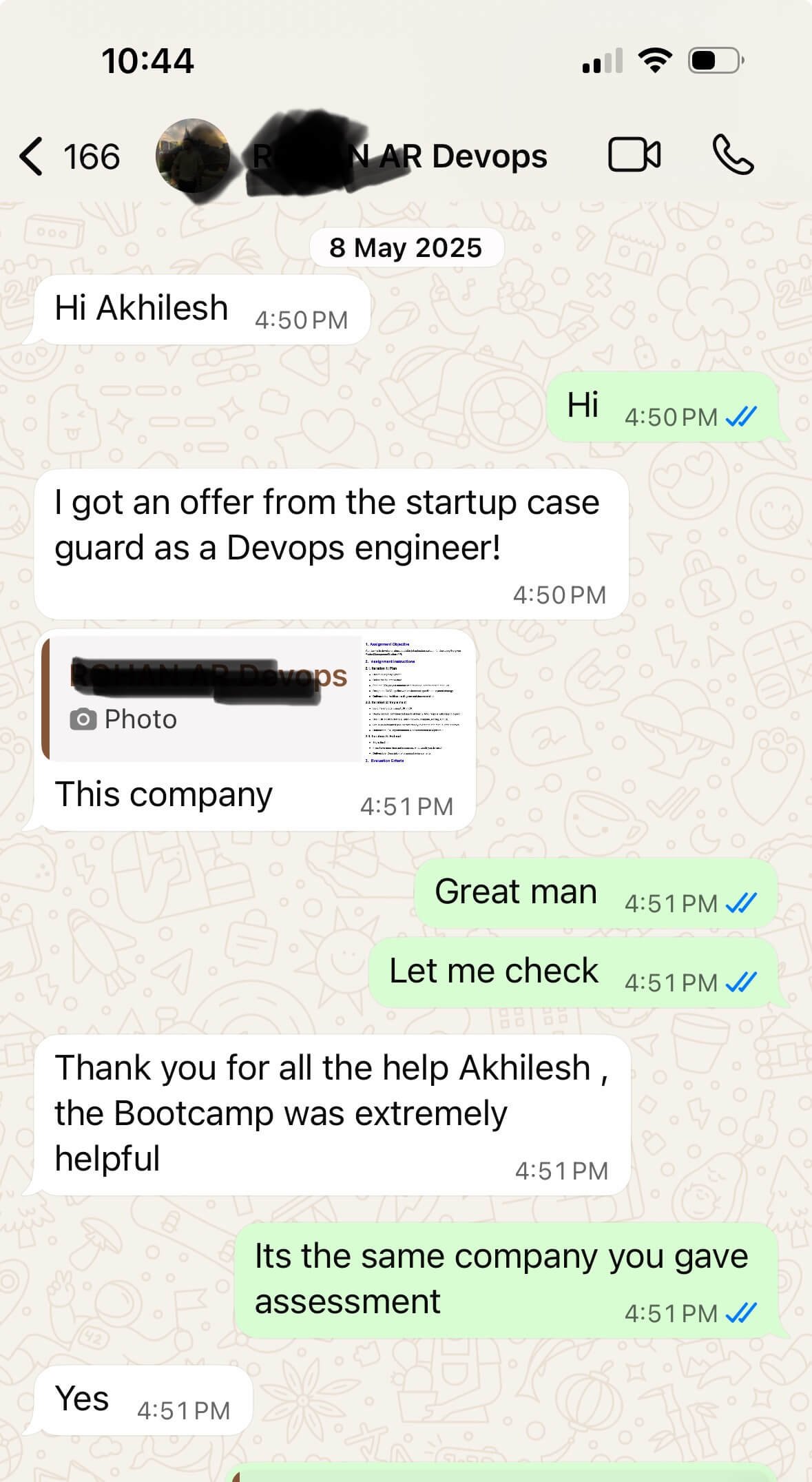Tap the 'This company' reply message
The width and height of the screenshot is (812, 1482).
pos(255,730)
